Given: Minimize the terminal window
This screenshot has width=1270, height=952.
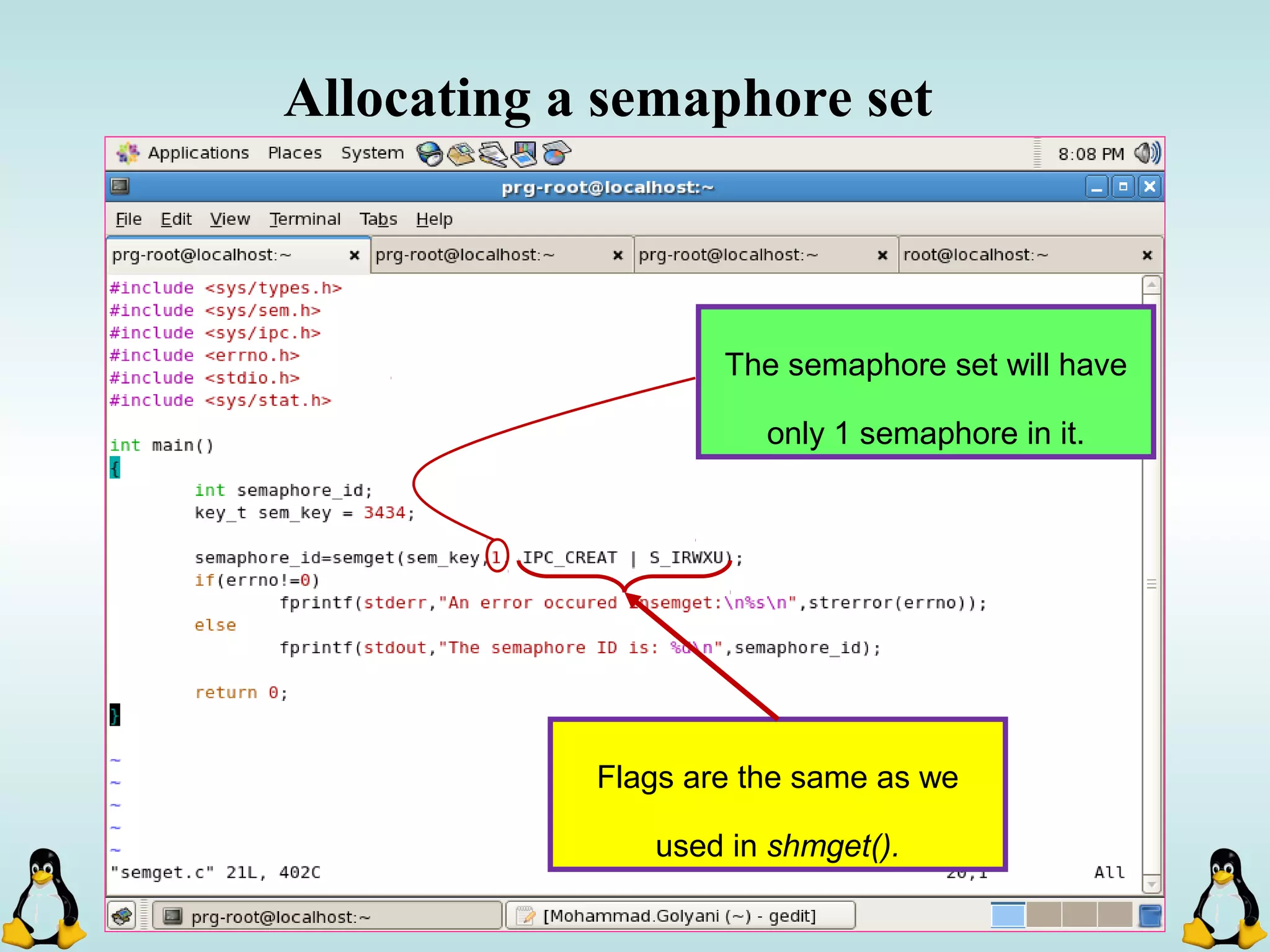Looking at the screenshot, I should pos(1096,187).
